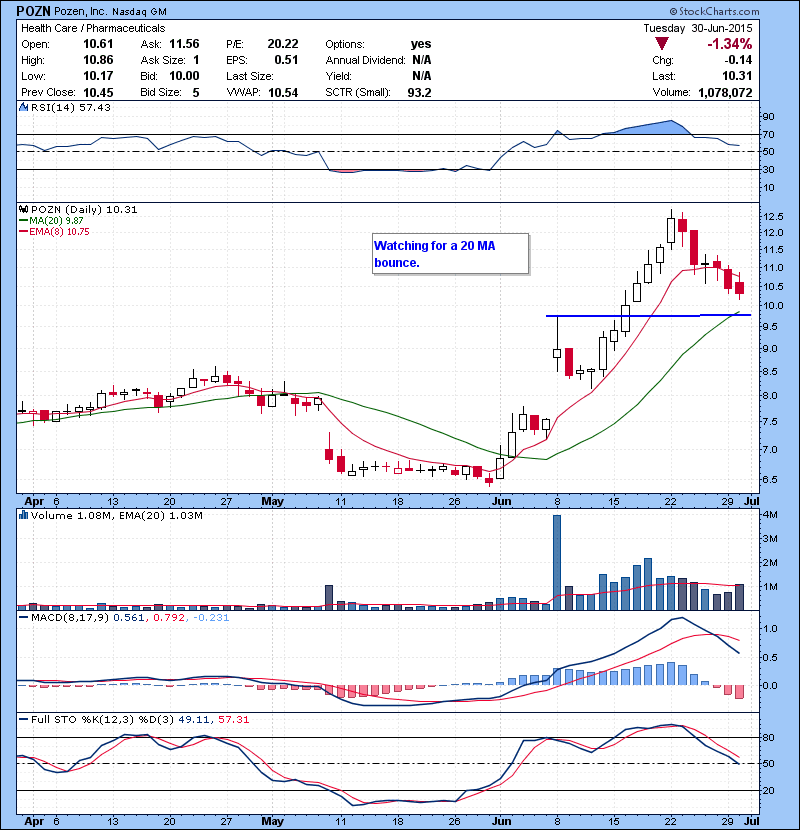Click the EMA(8) 10.75 legend text
800x830 pixels.
pos(59,232)
